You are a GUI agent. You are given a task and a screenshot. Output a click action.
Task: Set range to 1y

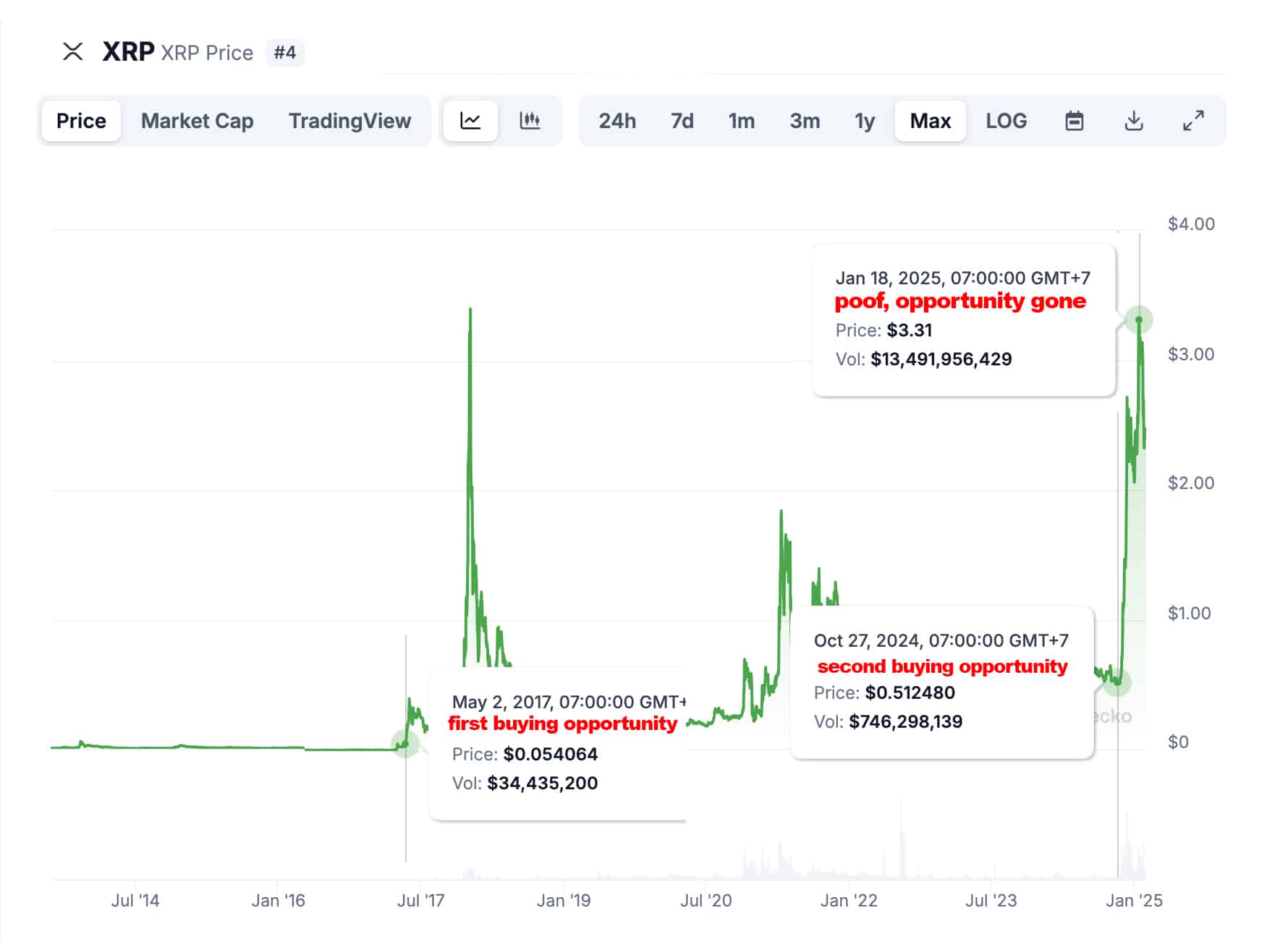click(865, 121)
